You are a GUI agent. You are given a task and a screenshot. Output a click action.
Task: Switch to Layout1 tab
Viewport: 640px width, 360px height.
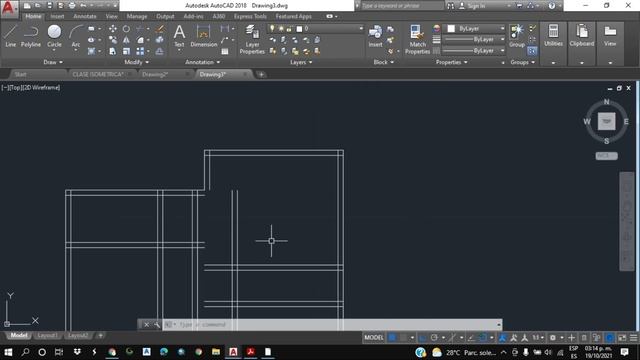47,336
